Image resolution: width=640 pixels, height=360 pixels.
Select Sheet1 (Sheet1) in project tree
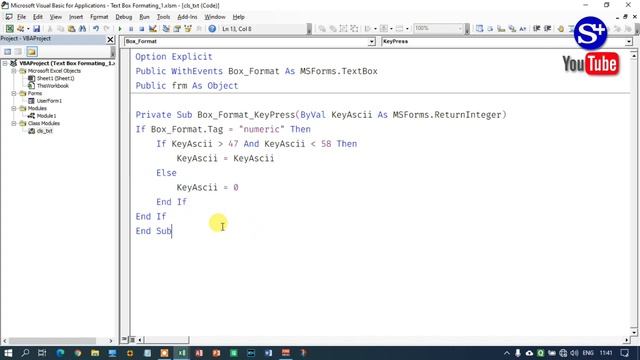(x=55, y=78)
